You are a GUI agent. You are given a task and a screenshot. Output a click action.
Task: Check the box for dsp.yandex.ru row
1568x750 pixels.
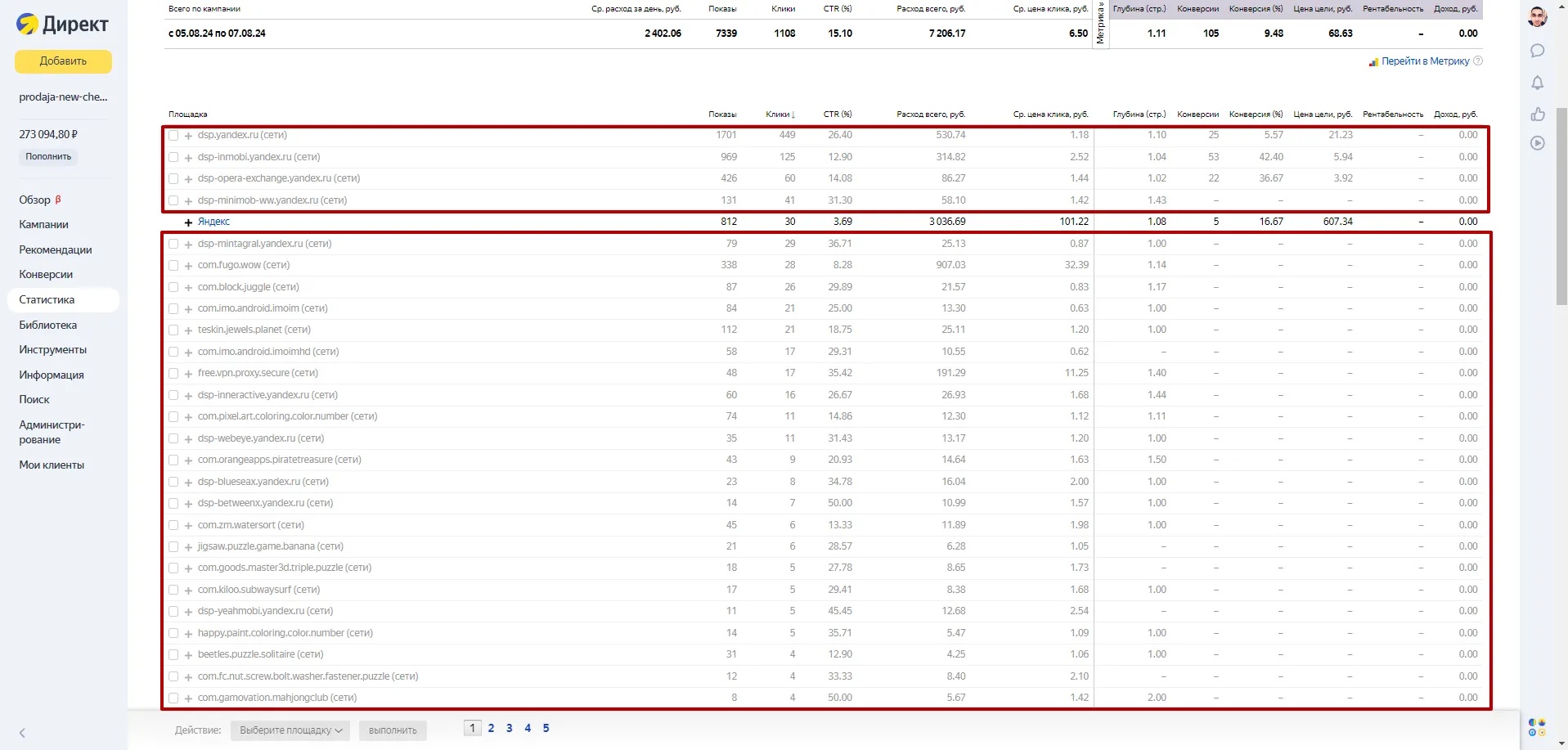pos(173,136)
